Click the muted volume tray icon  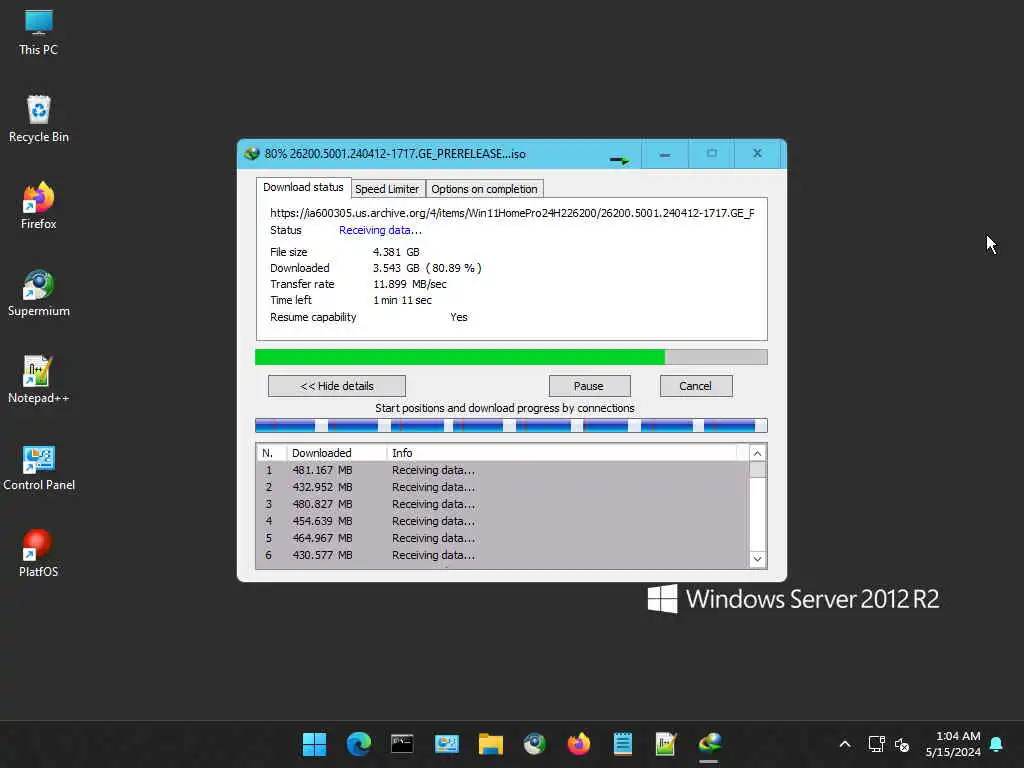pos(902,744)
